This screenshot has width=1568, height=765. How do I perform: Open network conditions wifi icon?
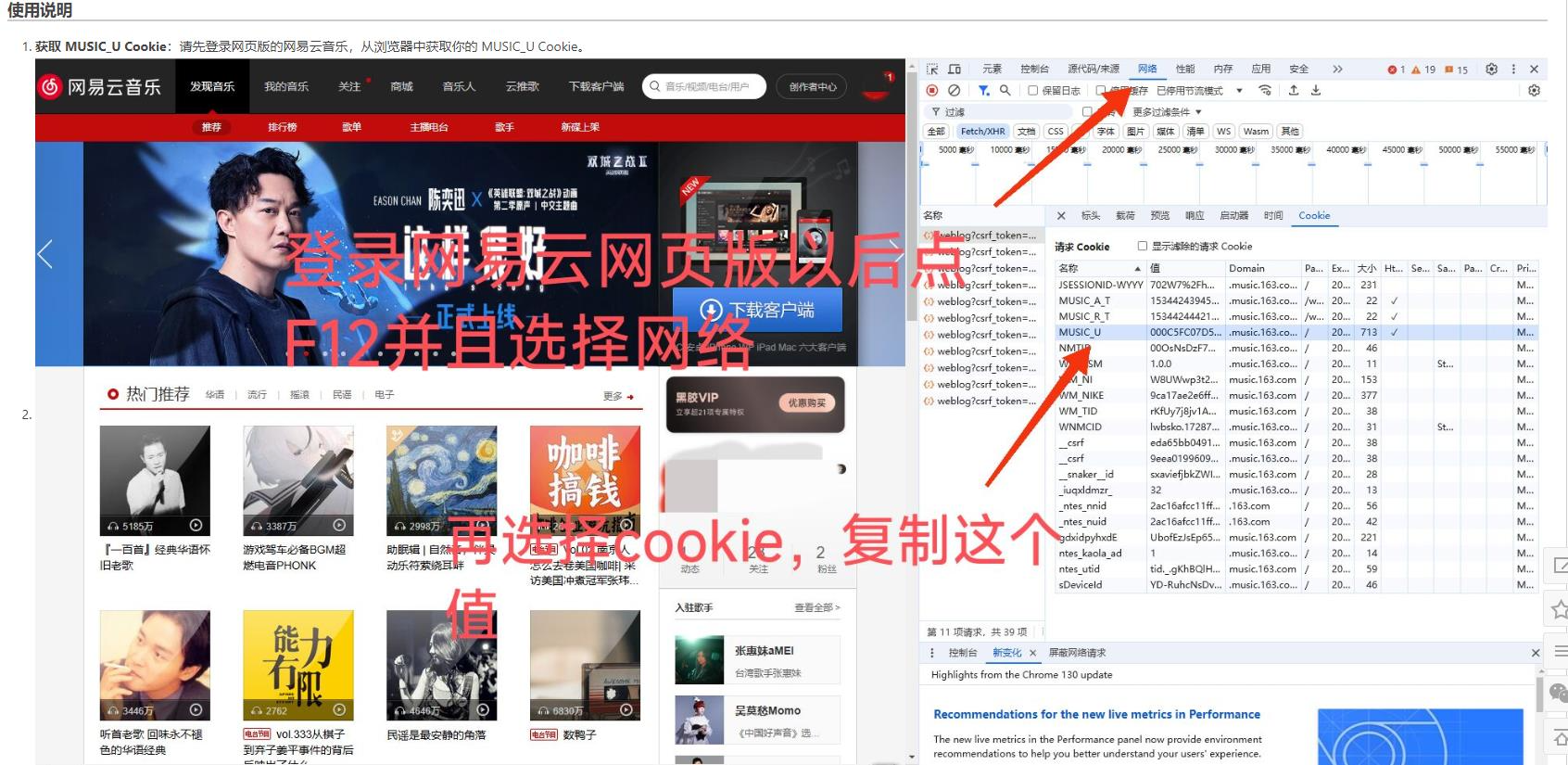(x=1265, y=90)
